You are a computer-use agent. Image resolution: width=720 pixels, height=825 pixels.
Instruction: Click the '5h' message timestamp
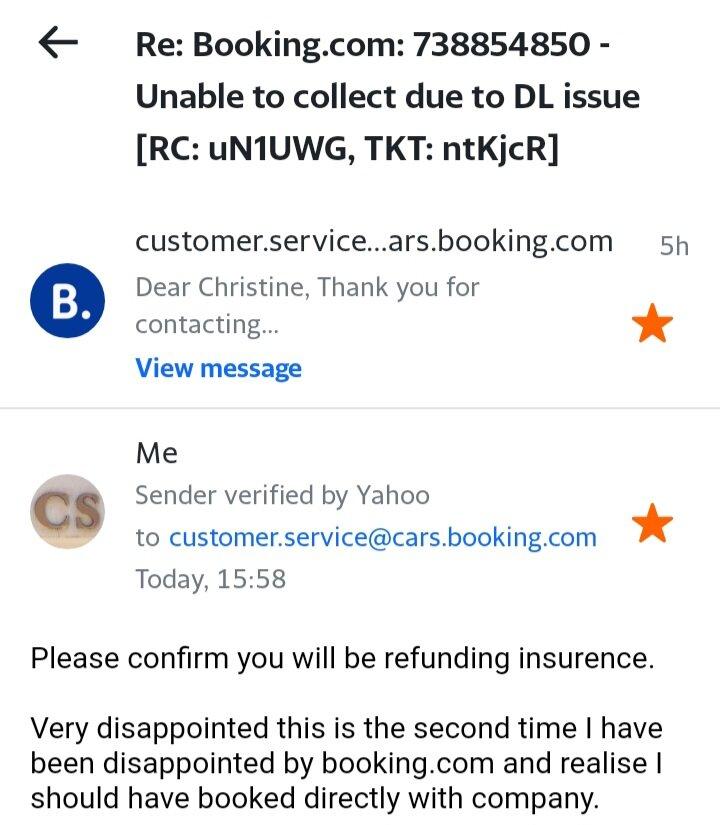674,246
